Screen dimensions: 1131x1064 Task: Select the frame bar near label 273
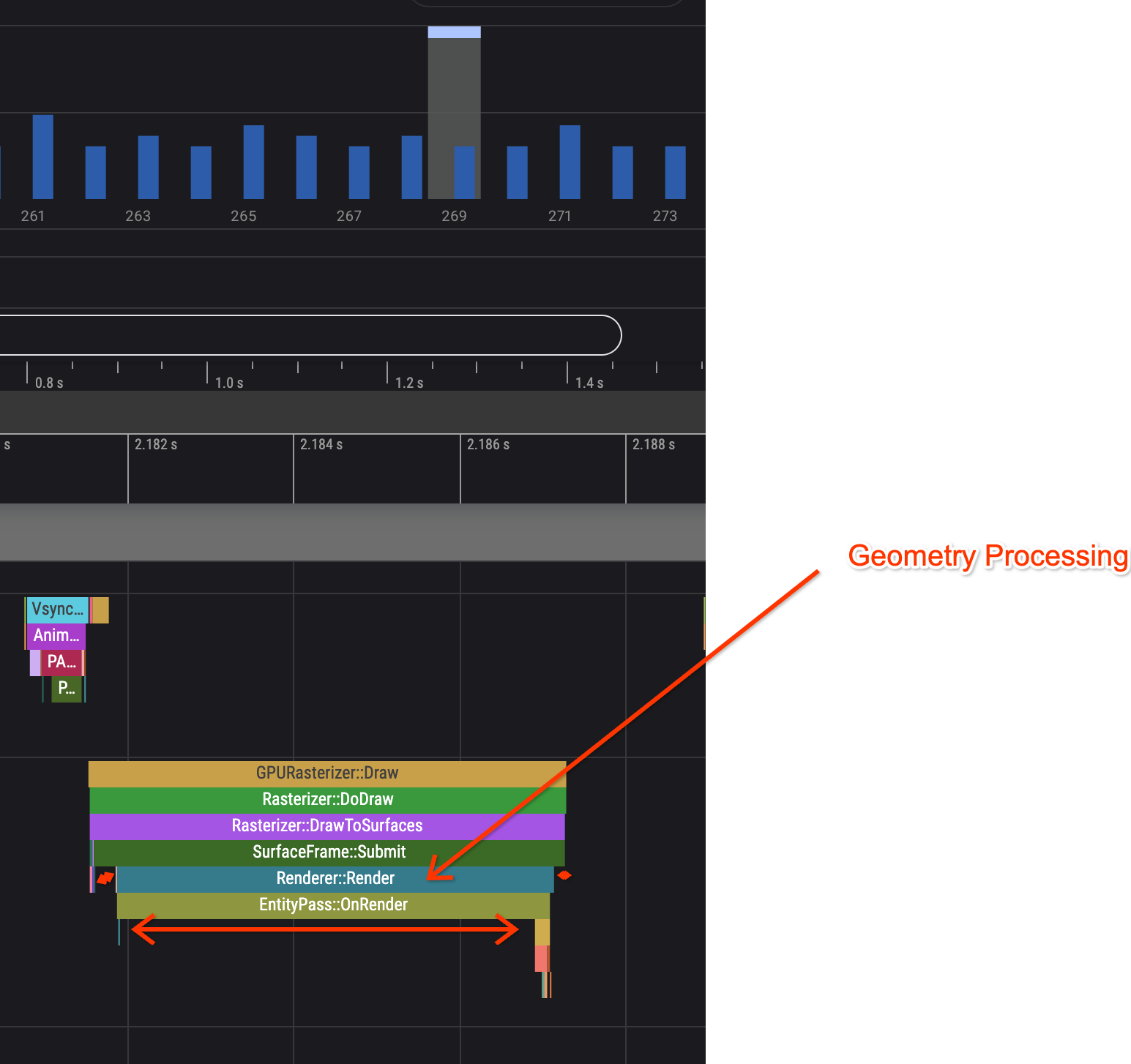(673, 172)
